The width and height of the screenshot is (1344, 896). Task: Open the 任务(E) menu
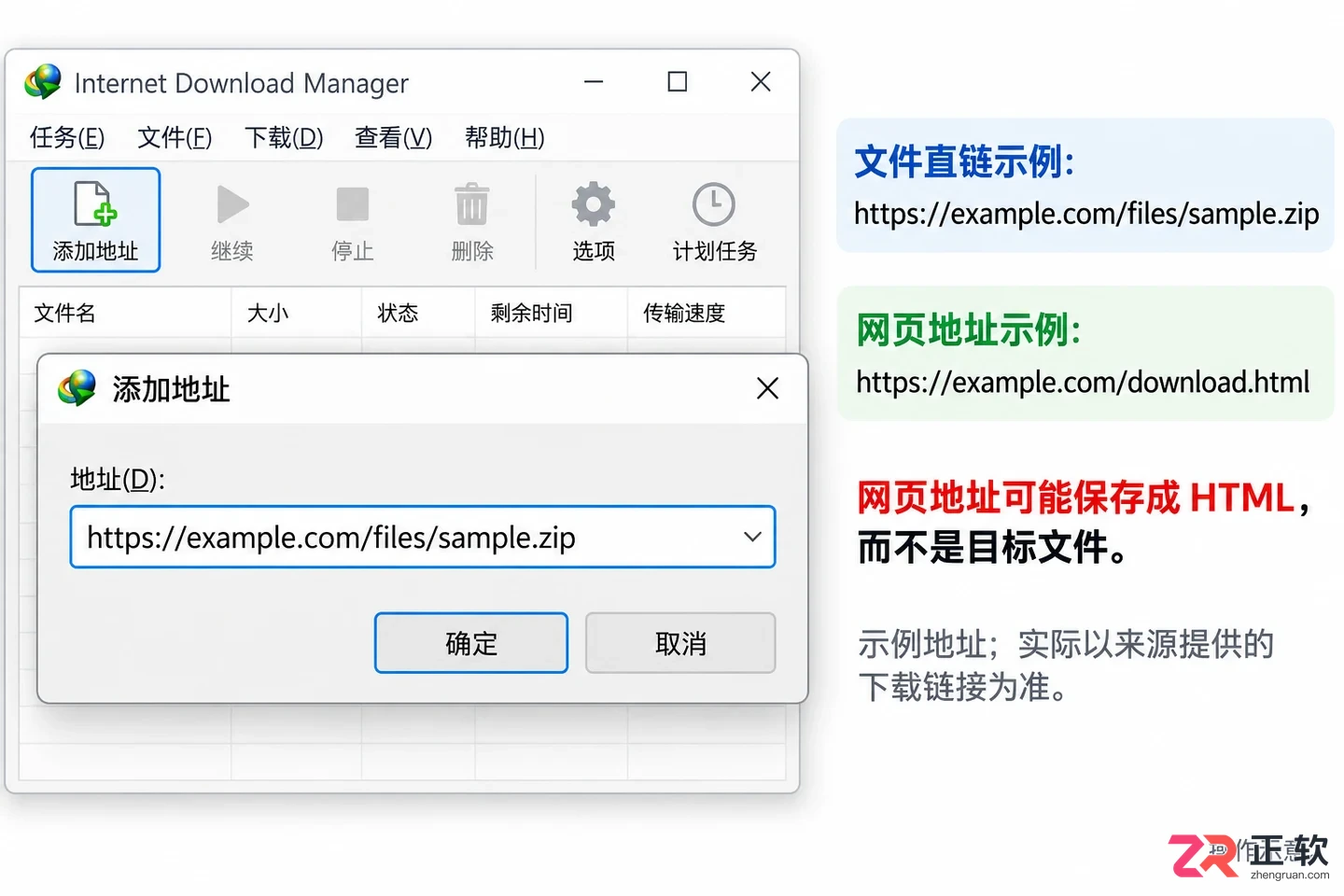[66, 138]
